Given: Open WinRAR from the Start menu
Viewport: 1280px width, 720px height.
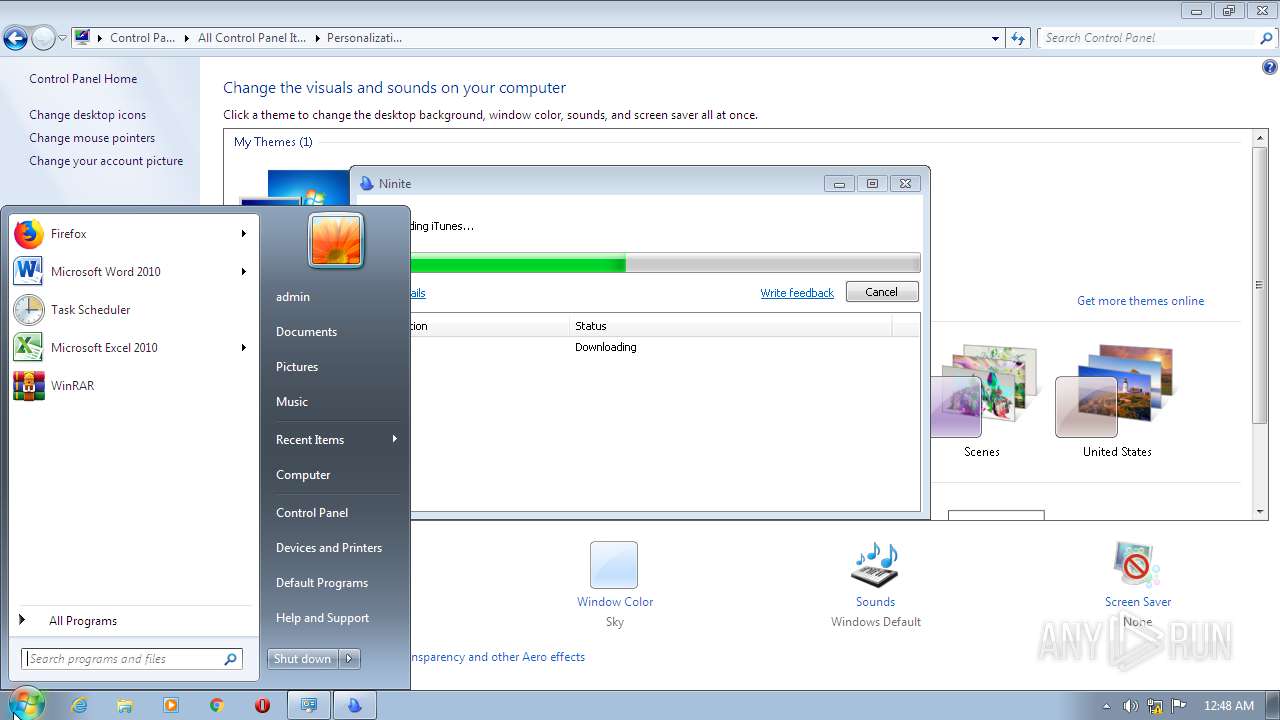Looking at the screenshot, I should pyautogui.click(x=132, y=386).
